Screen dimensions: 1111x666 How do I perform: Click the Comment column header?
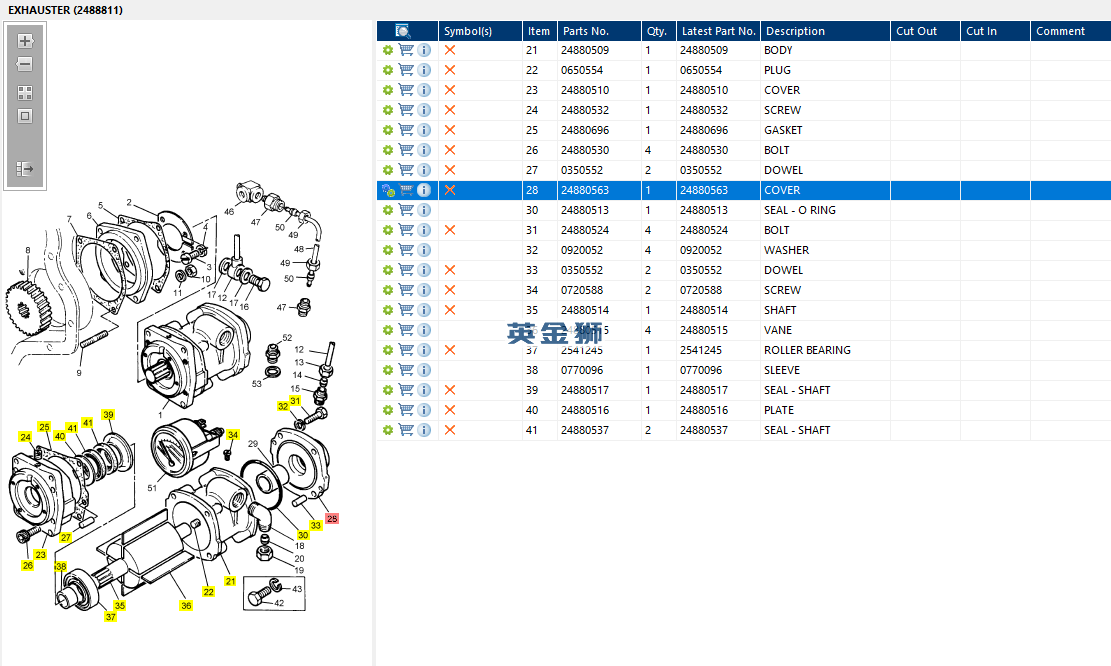pos(1071,31)
